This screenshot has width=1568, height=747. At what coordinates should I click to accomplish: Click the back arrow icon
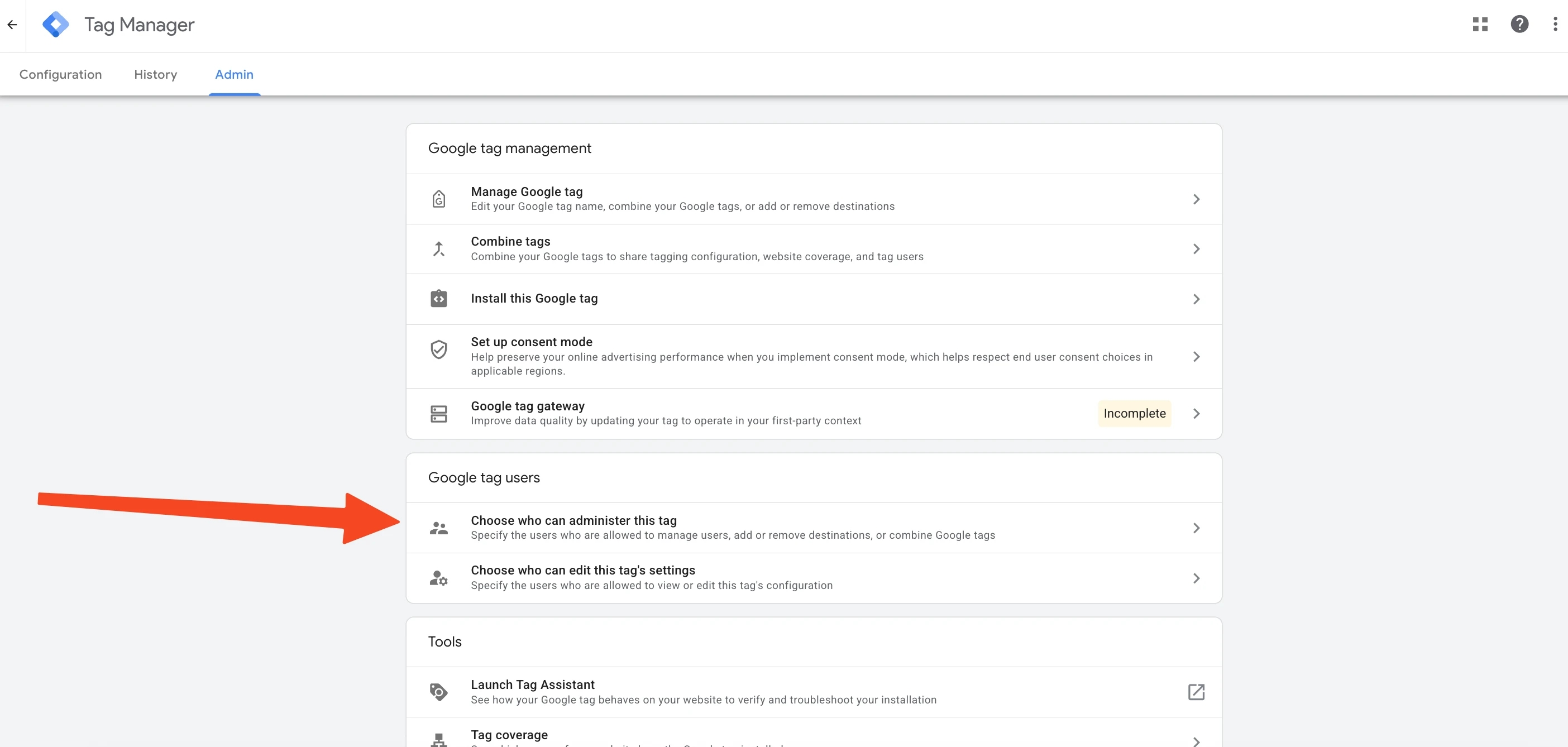(x=12, y=25)
